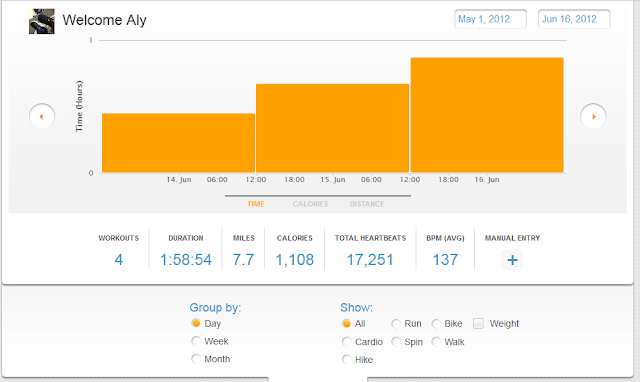Show only Run workouts
This screenshot has height=382, width=640.
[396, 324]
